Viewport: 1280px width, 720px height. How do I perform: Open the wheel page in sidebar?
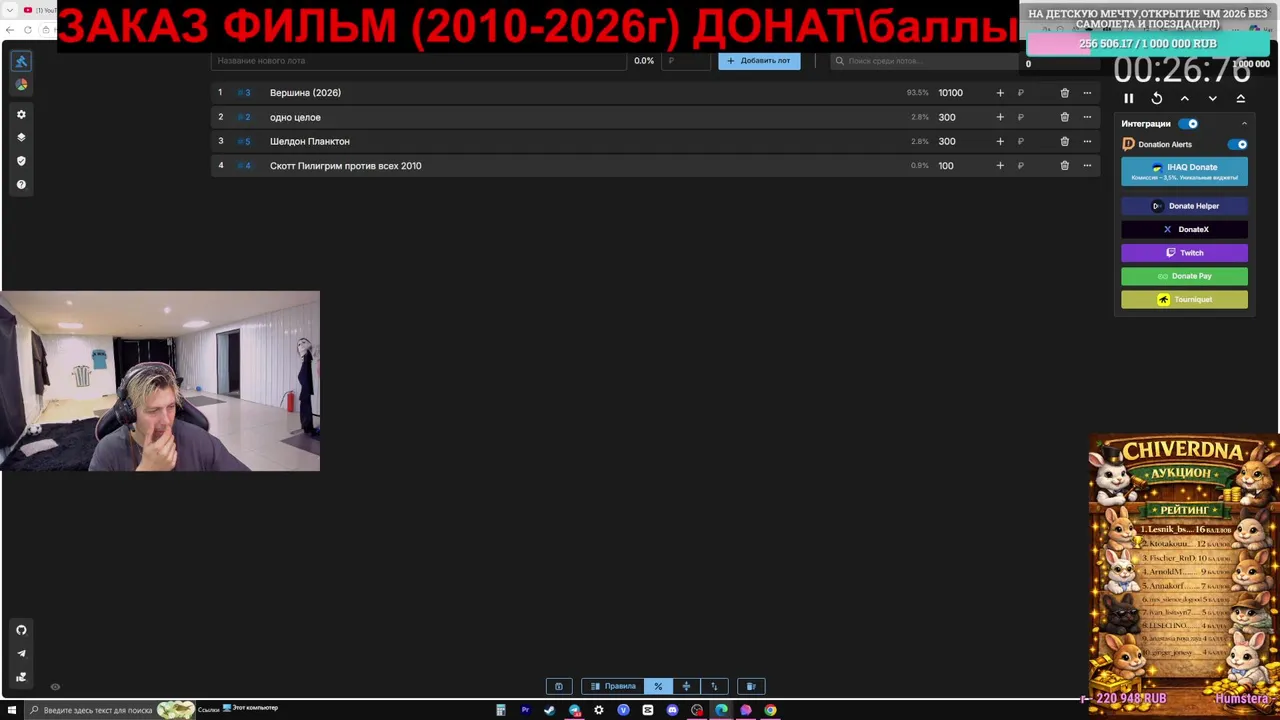pos(21,85)
